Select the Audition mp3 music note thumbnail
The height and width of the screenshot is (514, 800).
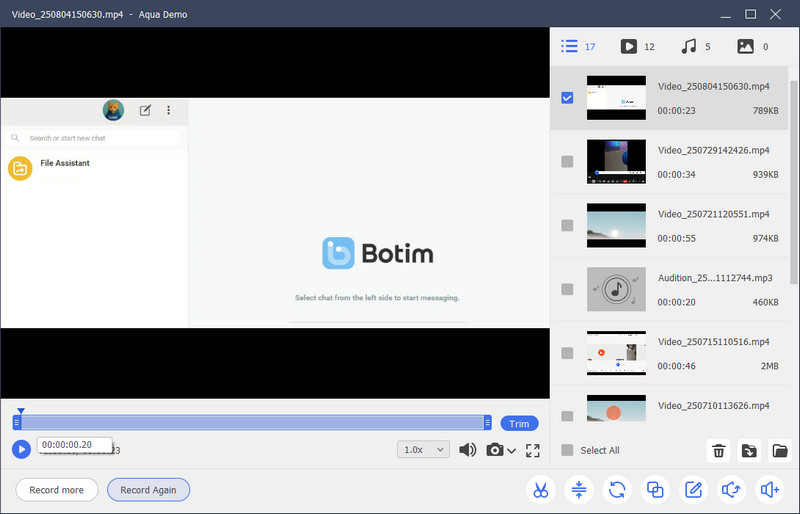pos(616,289)
